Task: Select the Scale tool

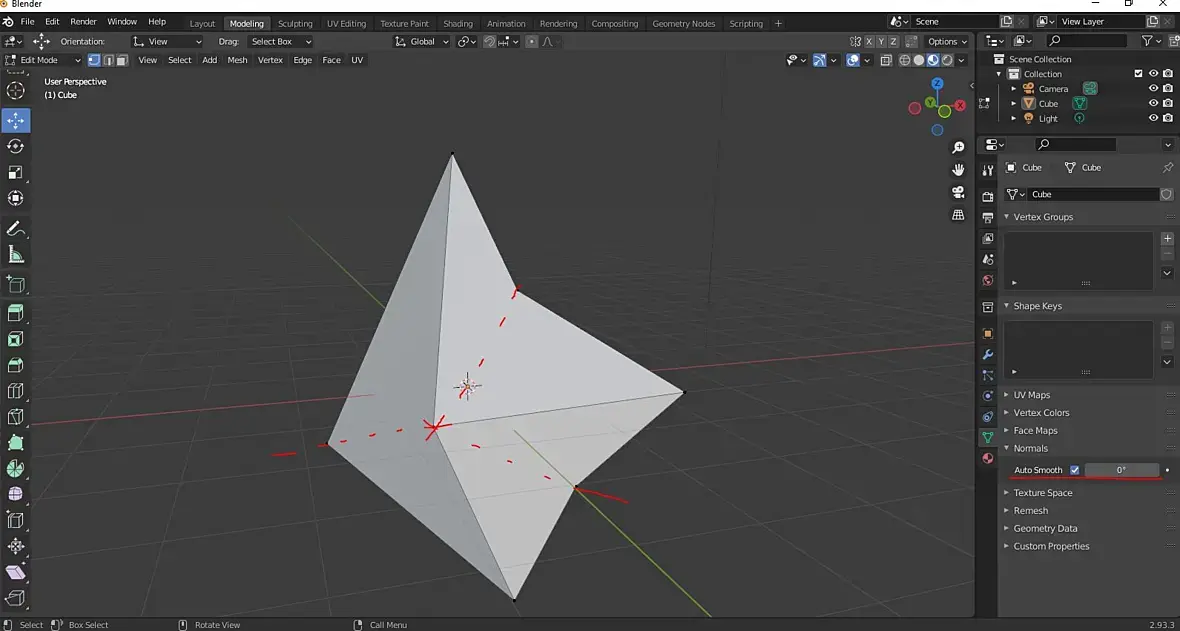Action: (16, 172)
